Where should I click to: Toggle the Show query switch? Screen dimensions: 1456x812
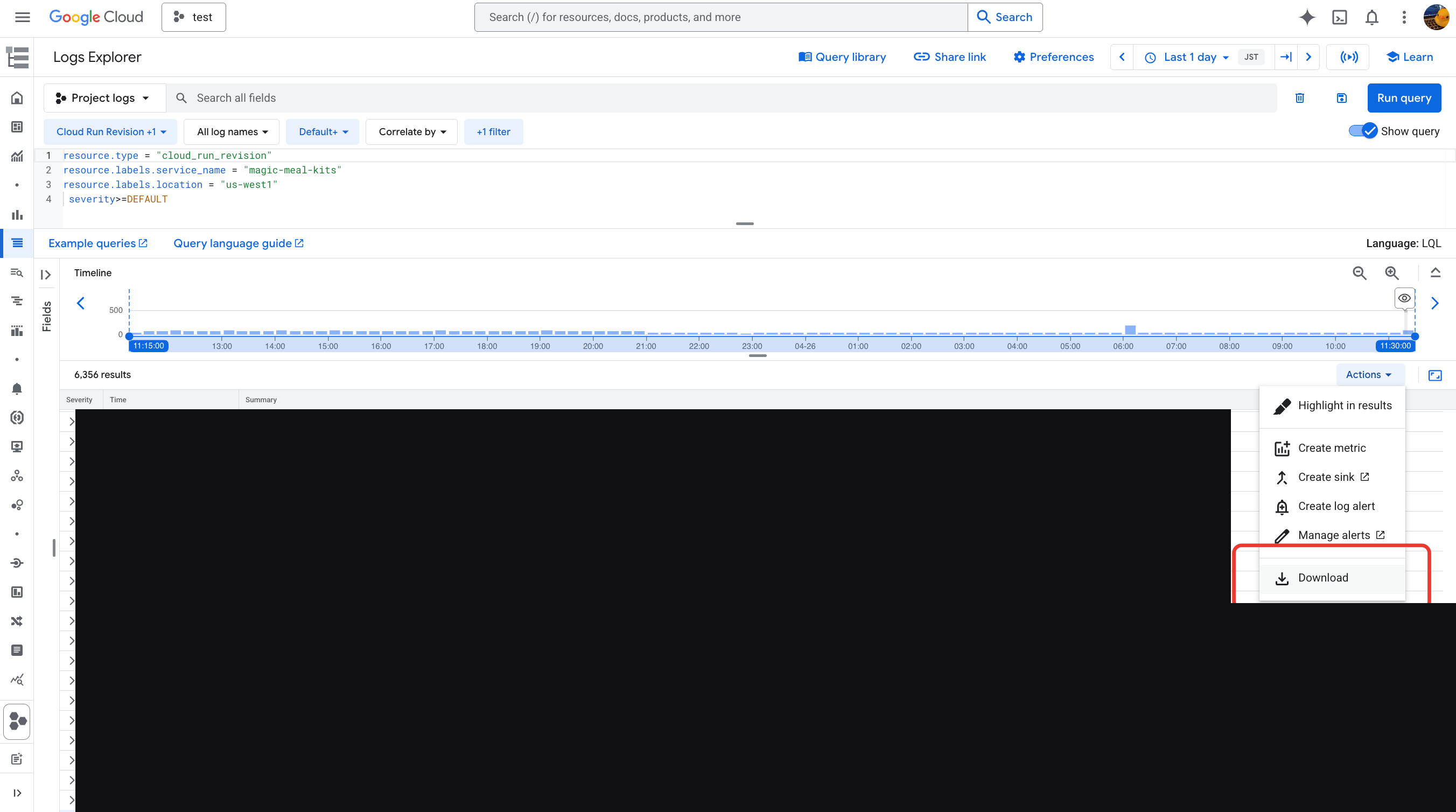pos(1363,131)
